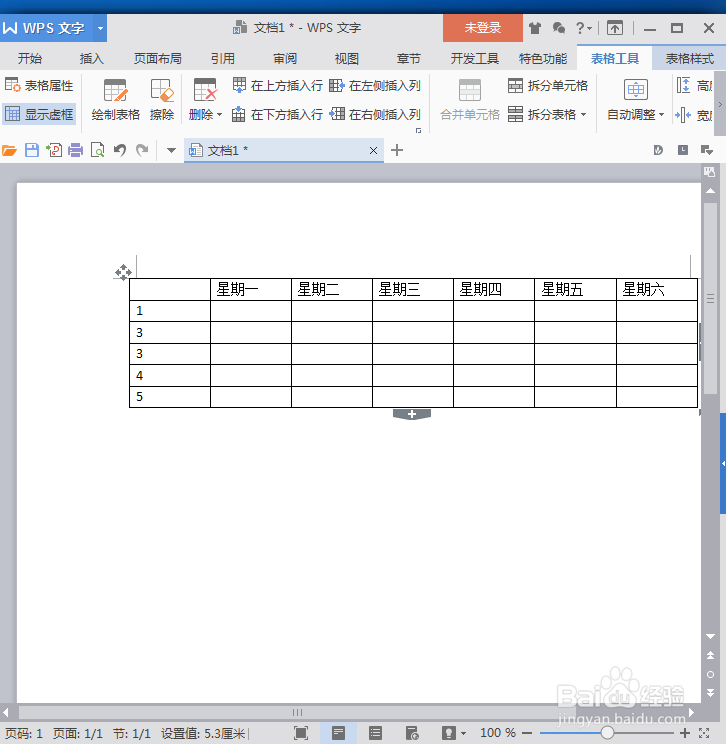The image size is (726, 744).
Task: Click the table move handle cross icon
Action: tap(123, 272)
